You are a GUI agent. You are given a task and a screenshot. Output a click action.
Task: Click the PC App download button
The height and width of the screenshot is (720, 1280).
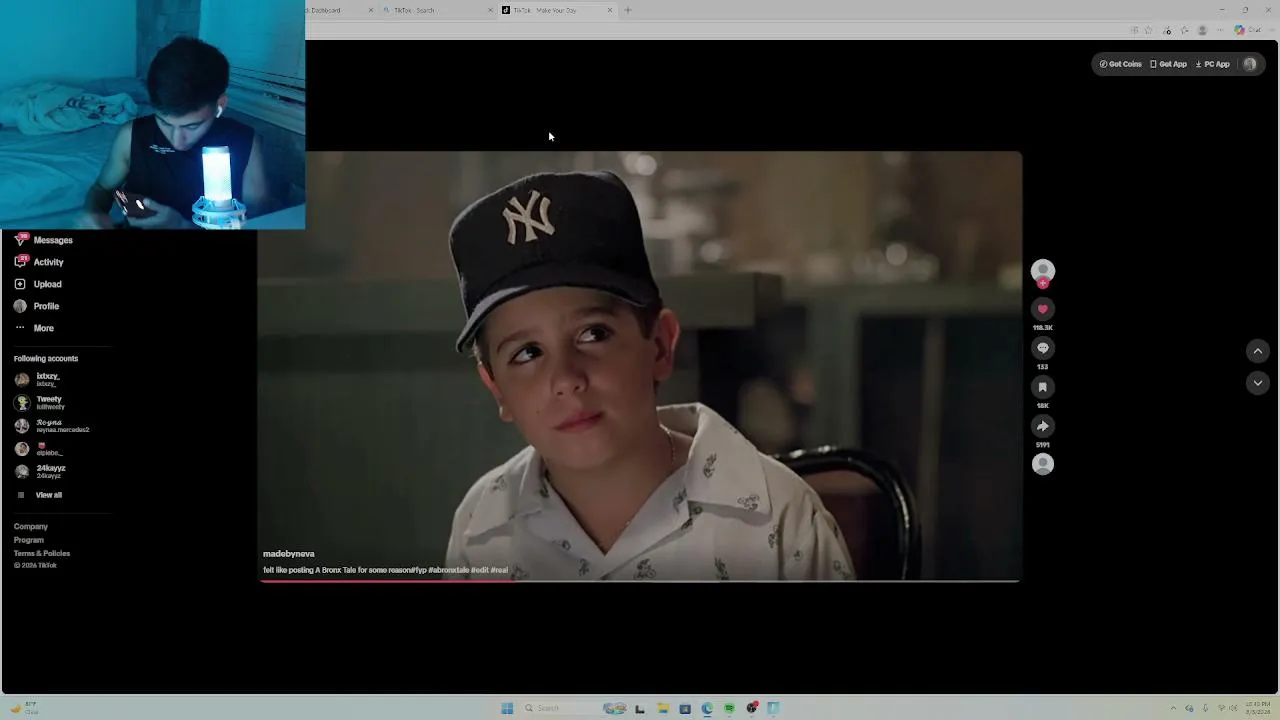1213,64
